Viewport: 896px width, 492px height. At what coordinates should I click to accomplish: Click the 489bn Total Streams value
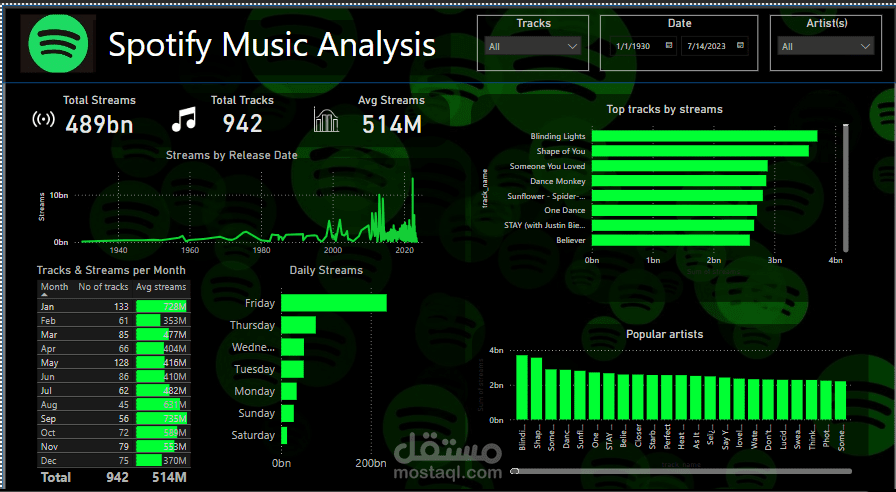click(x=99, y=123)
